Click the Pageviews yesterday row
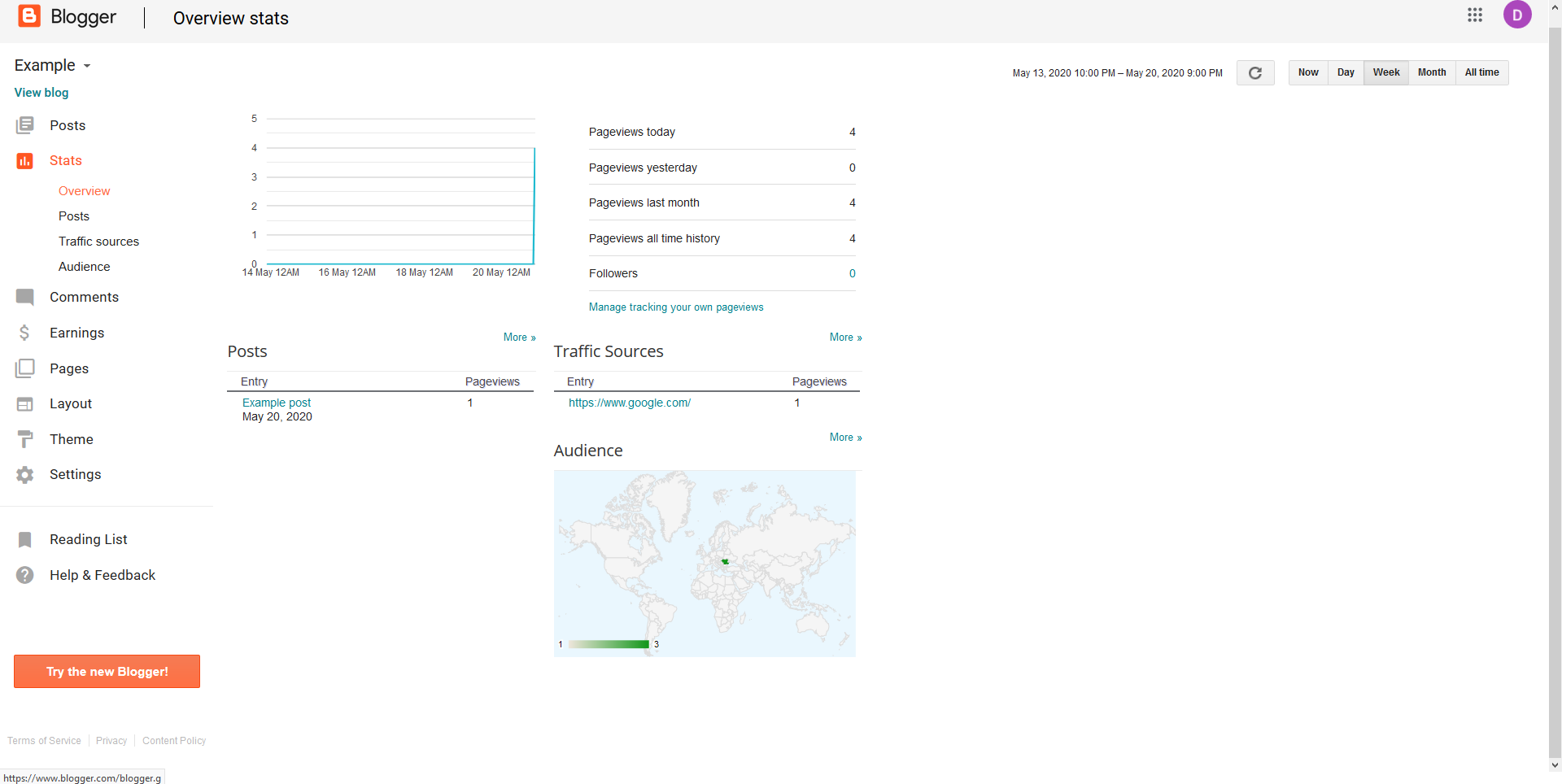The height and width of the screenshot is (784, 1562). coord(722,168)
